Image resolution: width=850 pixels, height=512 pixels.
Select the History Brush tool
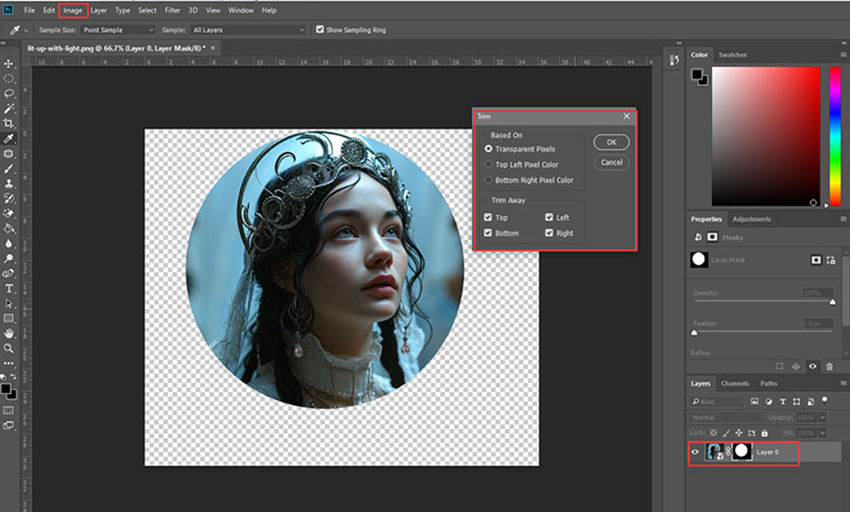click(9, 199)
